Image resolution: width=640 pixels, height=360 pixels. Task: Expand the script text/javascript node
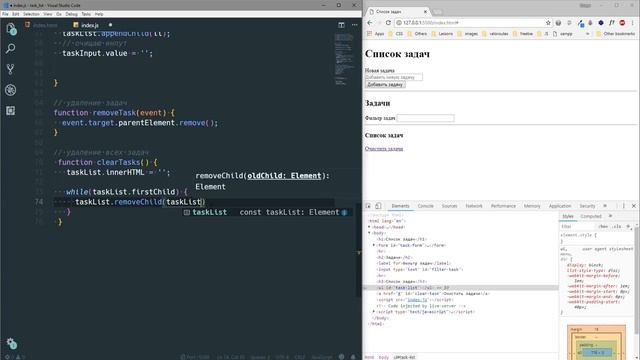pyautogui.click(x=373, y=312)
